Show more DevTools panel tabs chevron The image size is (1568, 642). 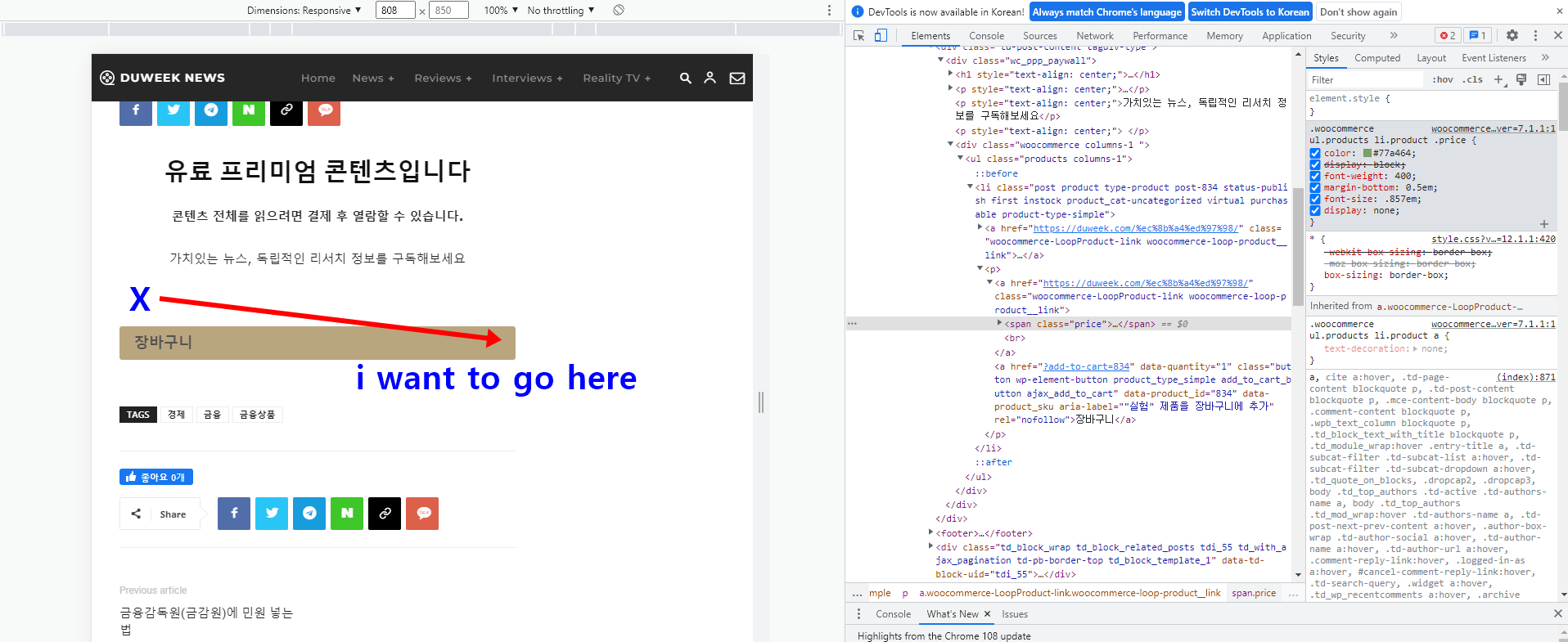(x=1394, y=35)
